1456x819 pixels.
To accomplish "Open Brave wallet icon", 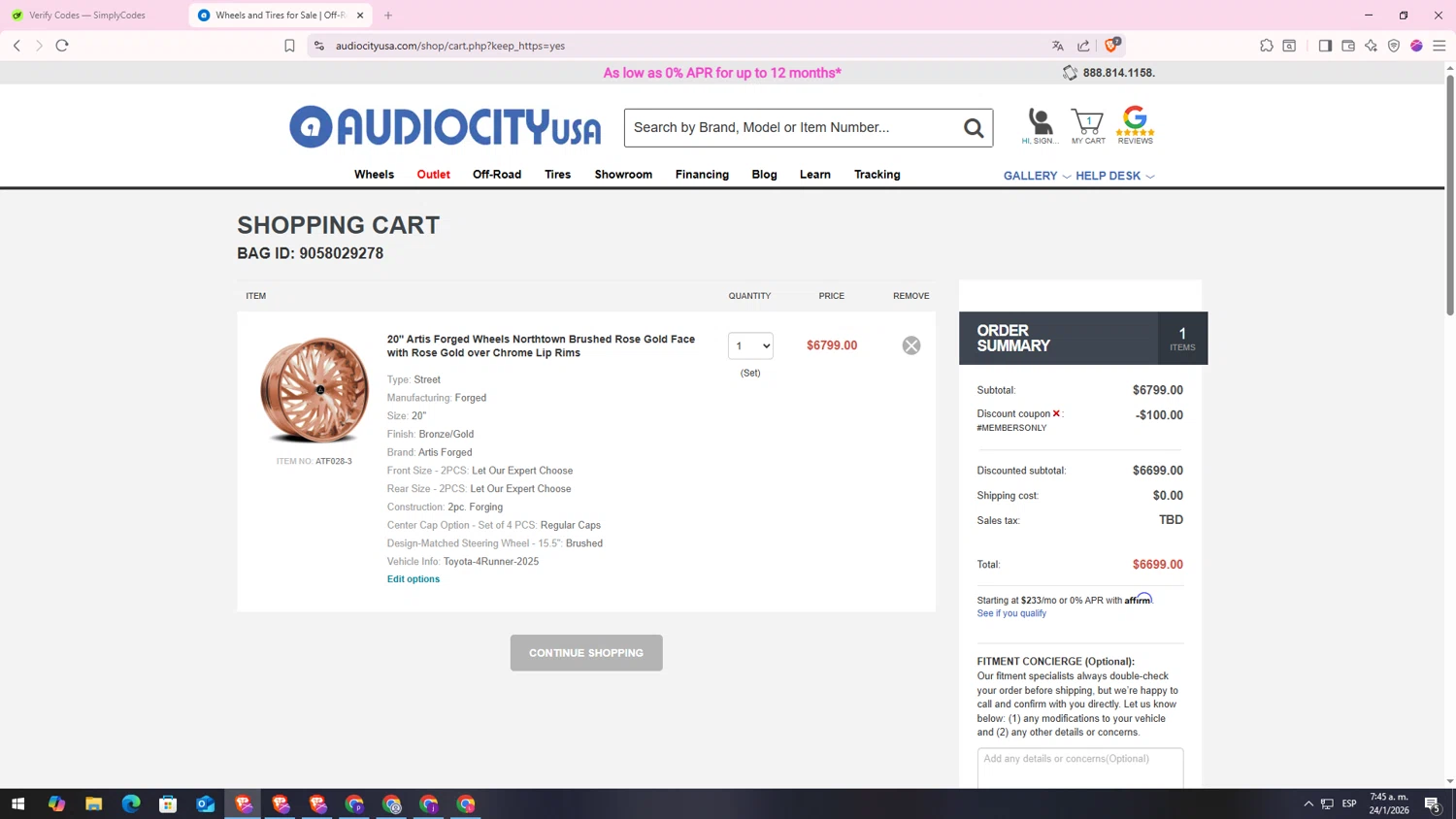I will pyautogui.click(x=1348, y=46).
